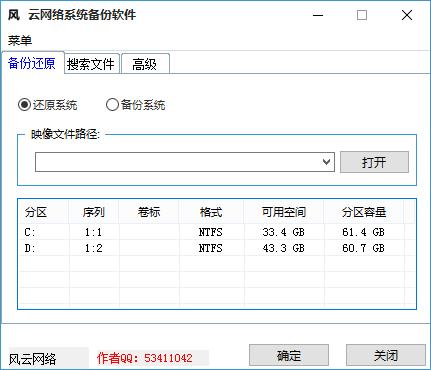
Task: Click the 打开 button
Action: (x=374, y=162)
